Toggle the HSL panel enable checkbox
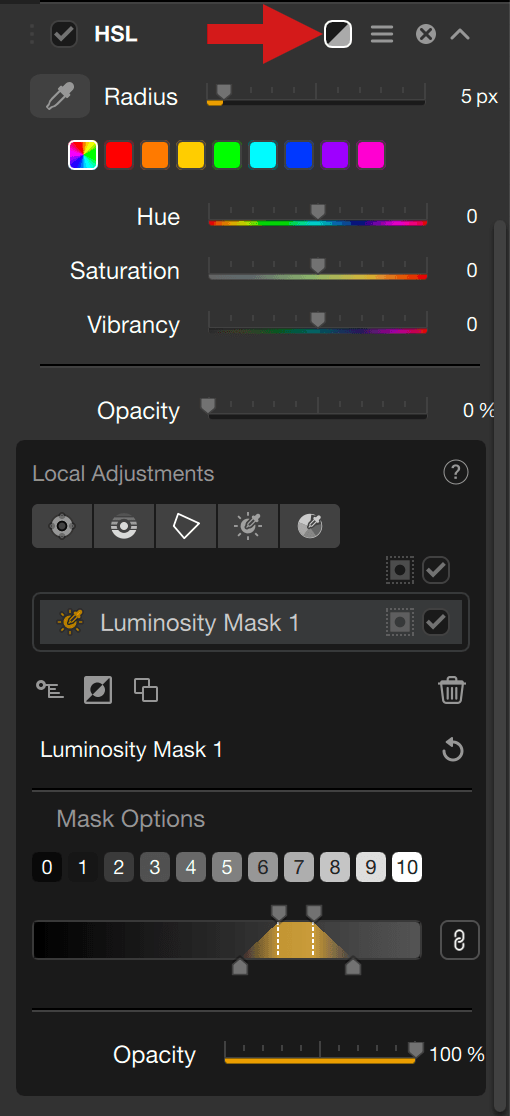Screen dimensions: 510x1116 [x=64, y=34]
